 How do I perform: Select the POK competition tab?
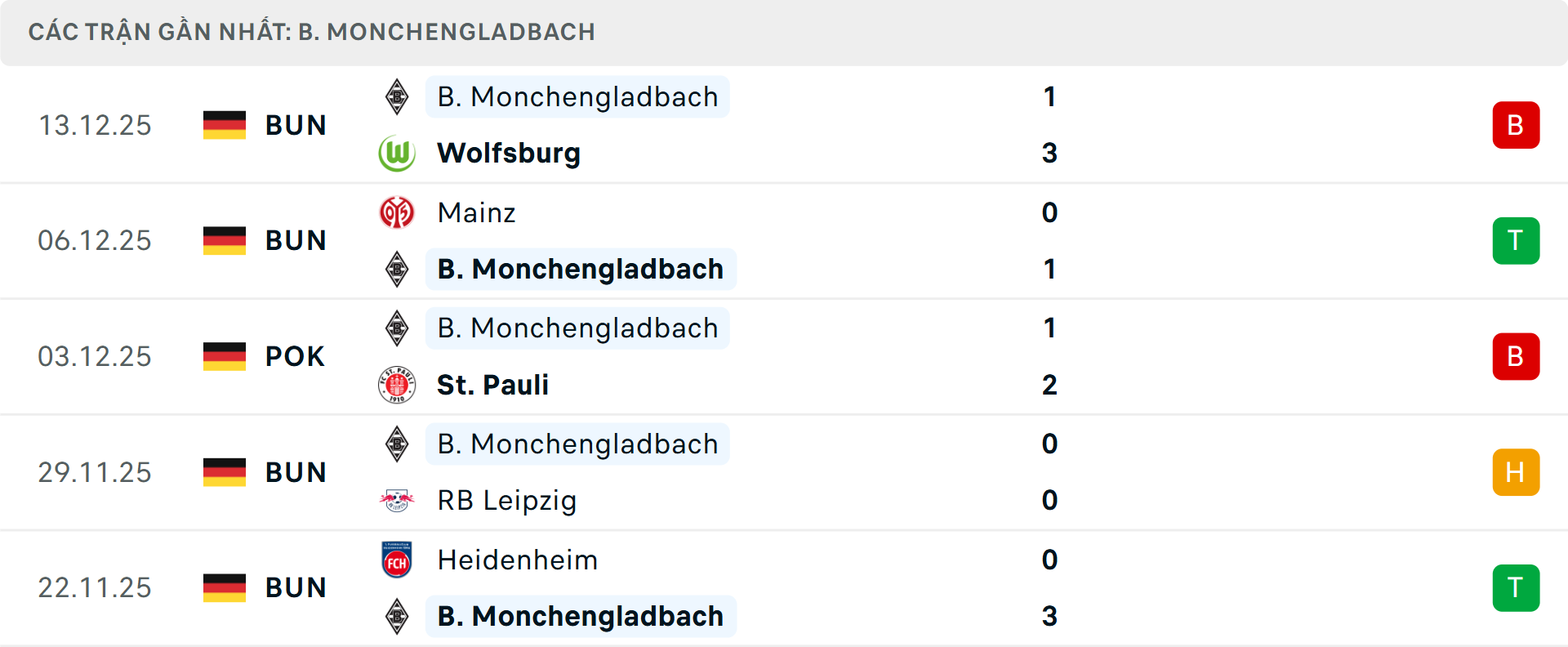pyautogui.click(x=295, y=356)
